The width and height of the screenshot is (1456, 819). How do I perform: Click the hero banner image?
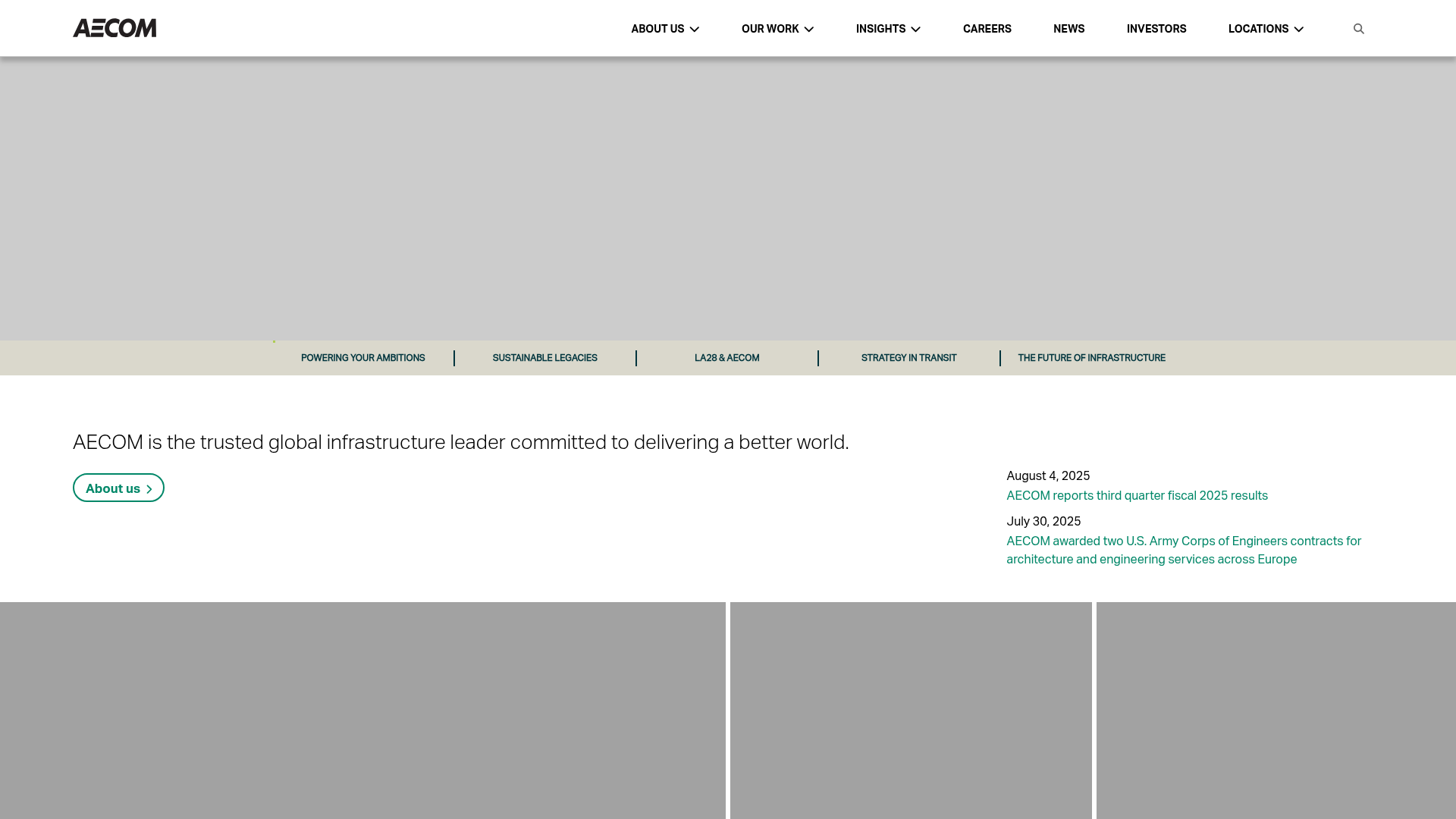(728, 197)
